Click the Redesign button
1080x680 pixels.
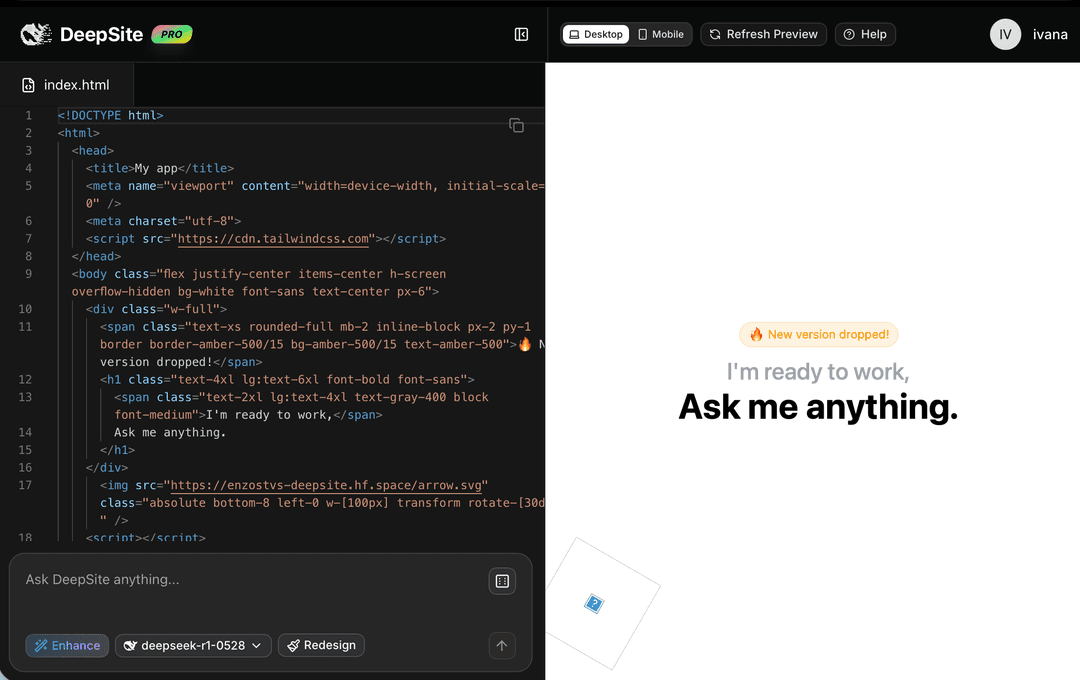coord(321,645)
